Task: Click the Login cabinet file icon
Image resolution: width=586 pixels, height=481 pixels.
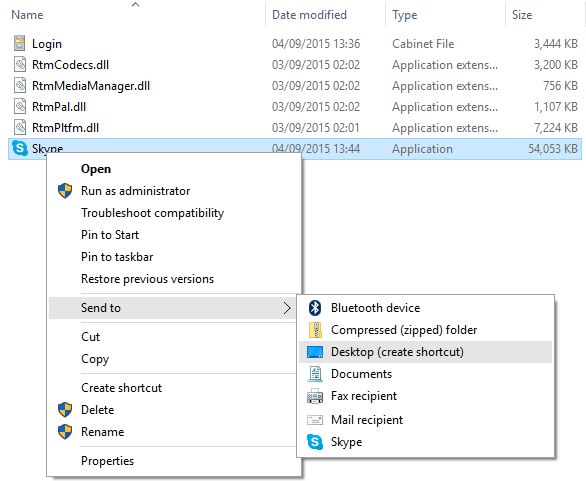Action: coord(20,43)
